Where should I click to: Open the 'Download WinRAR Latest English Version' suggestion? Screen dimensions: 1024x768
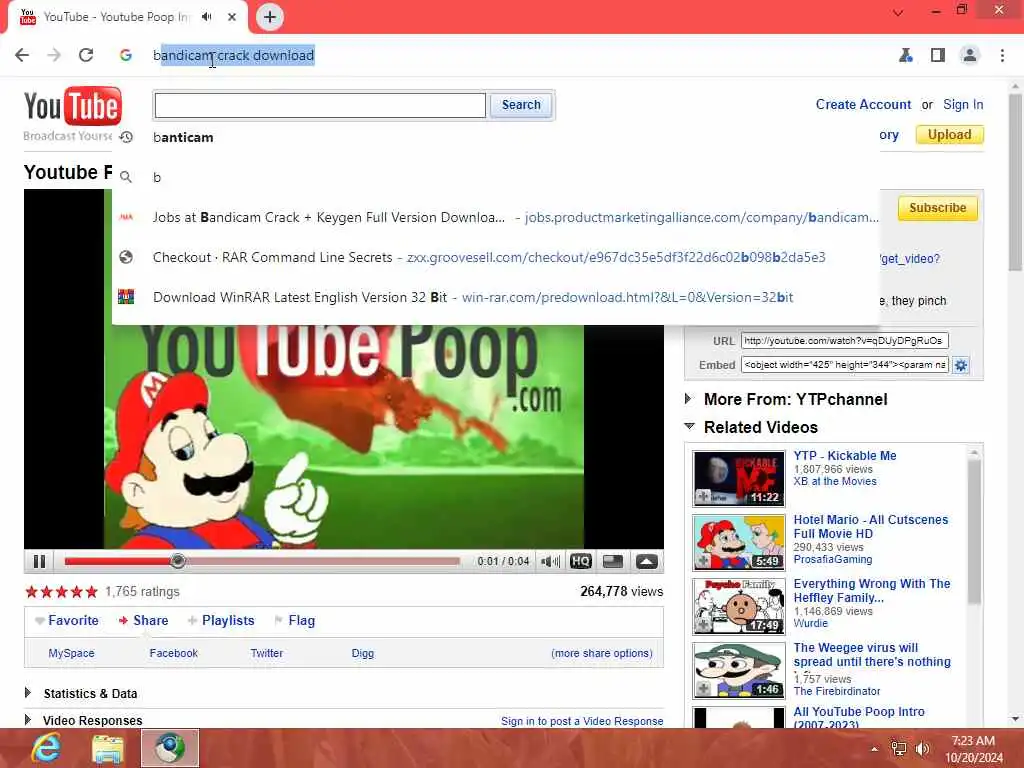click(496, 297)
